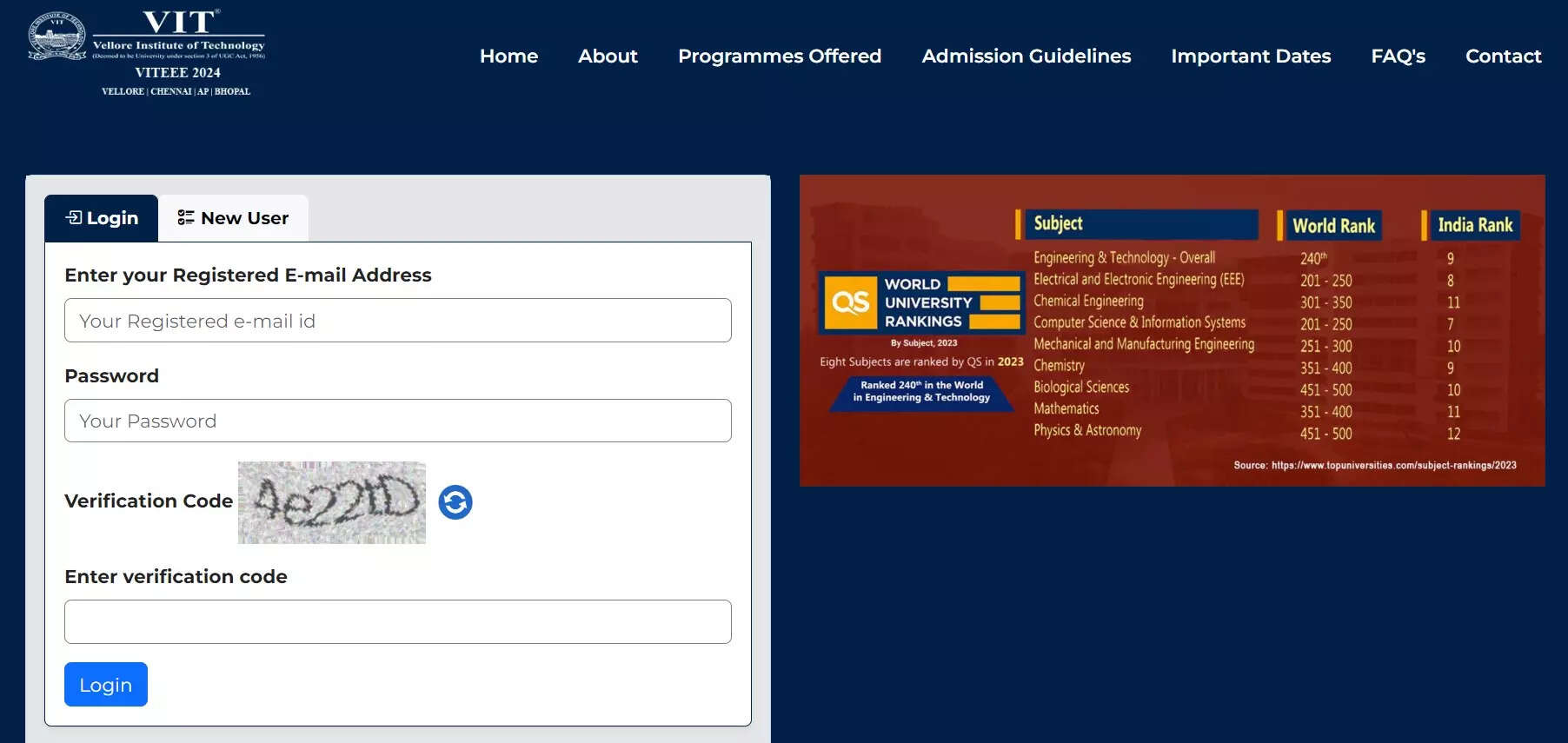Click into the Your Password field
This screenshot has height=743, width=1568.
click(x=397, y=421)
